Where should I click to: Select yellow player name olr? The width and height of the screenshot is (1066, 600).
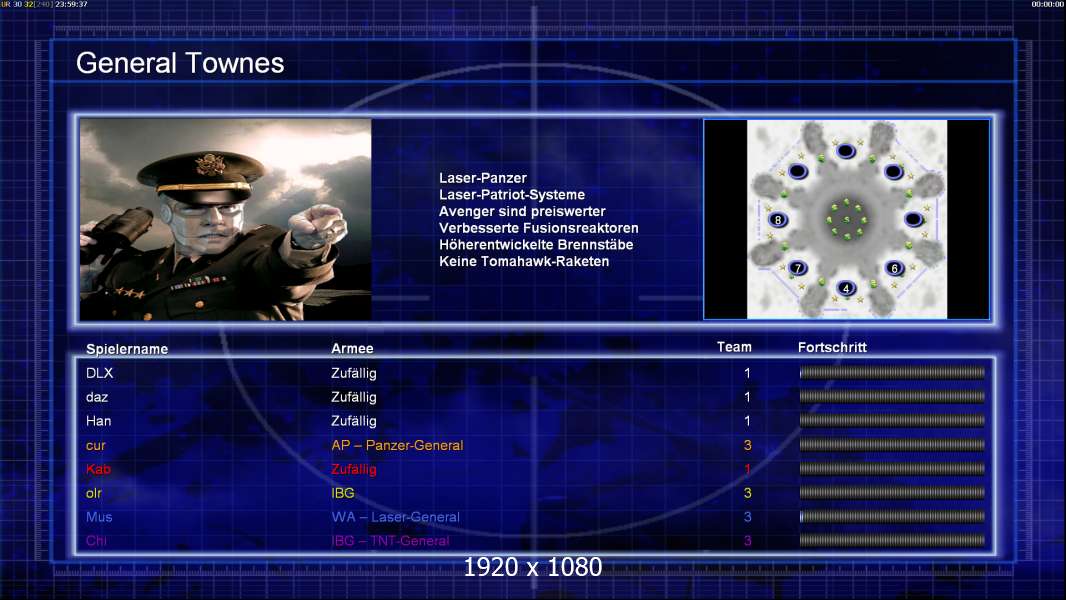point(94,493)
